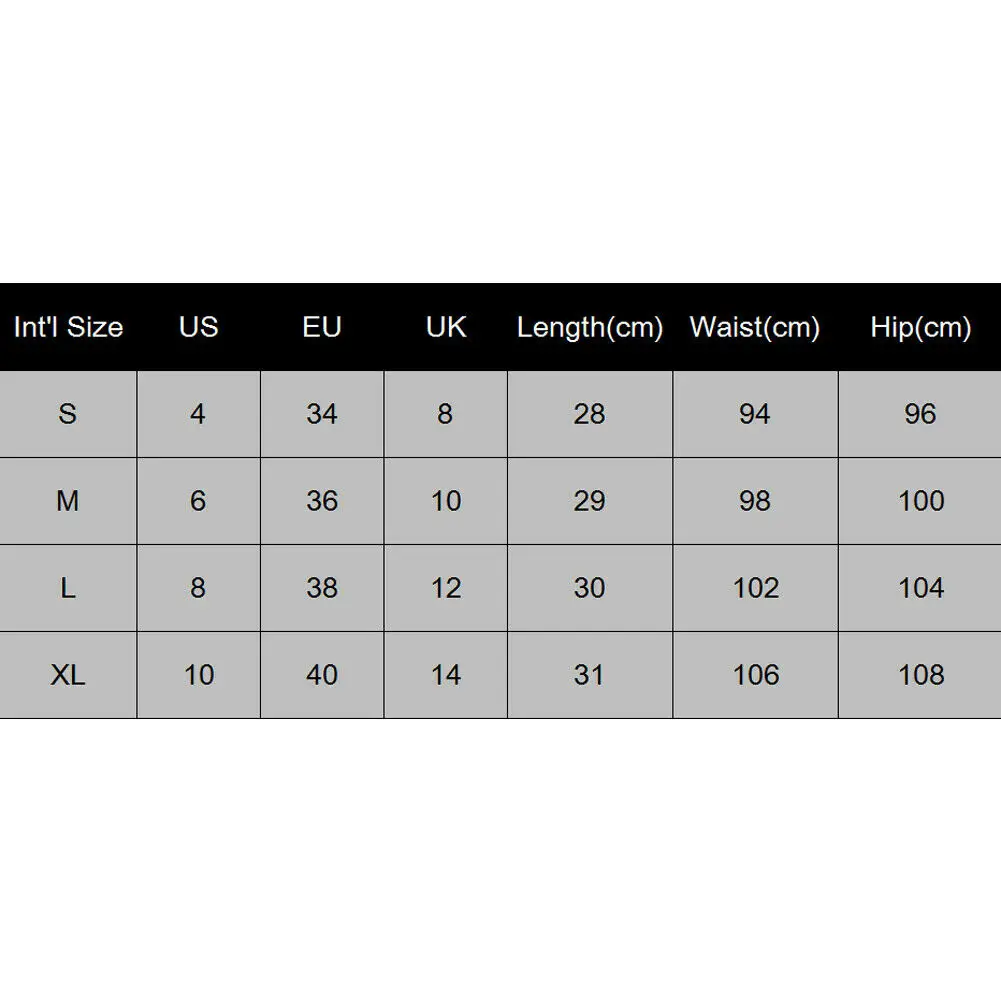Select EU size 34 cell
The height and width of the screenshot is (1001, 1001).
[322, 414]
